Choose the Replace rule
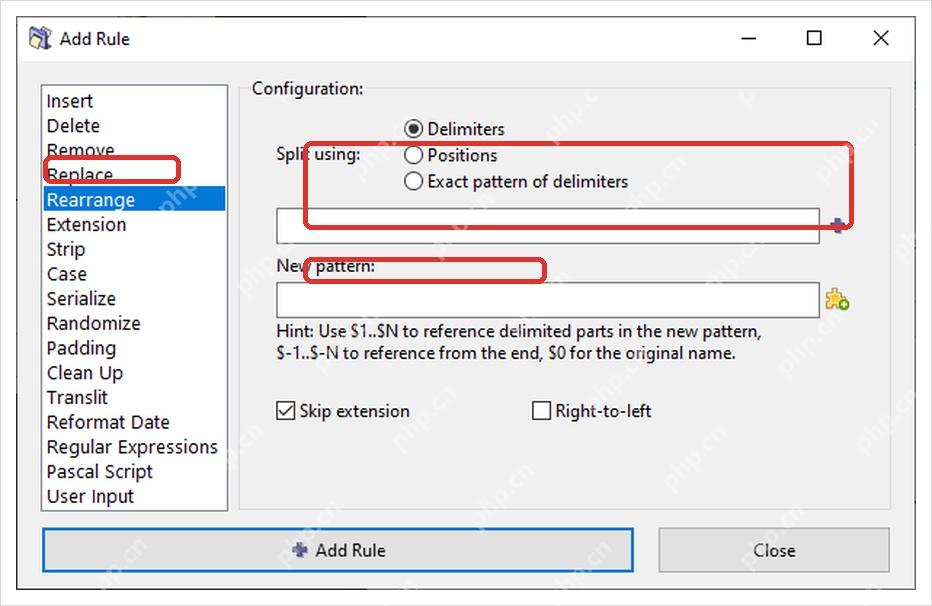The width and height of the screenshot is (932, 606). click(134, 175)
